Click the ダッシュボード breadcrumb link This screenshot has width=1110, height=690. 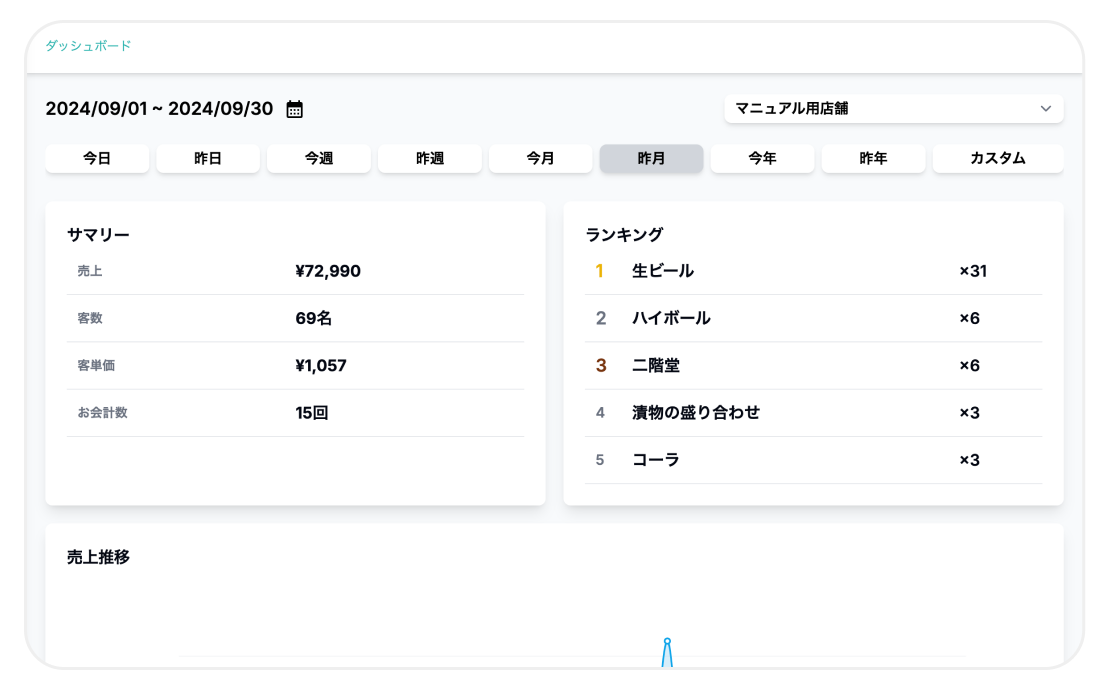pos(88,46)
